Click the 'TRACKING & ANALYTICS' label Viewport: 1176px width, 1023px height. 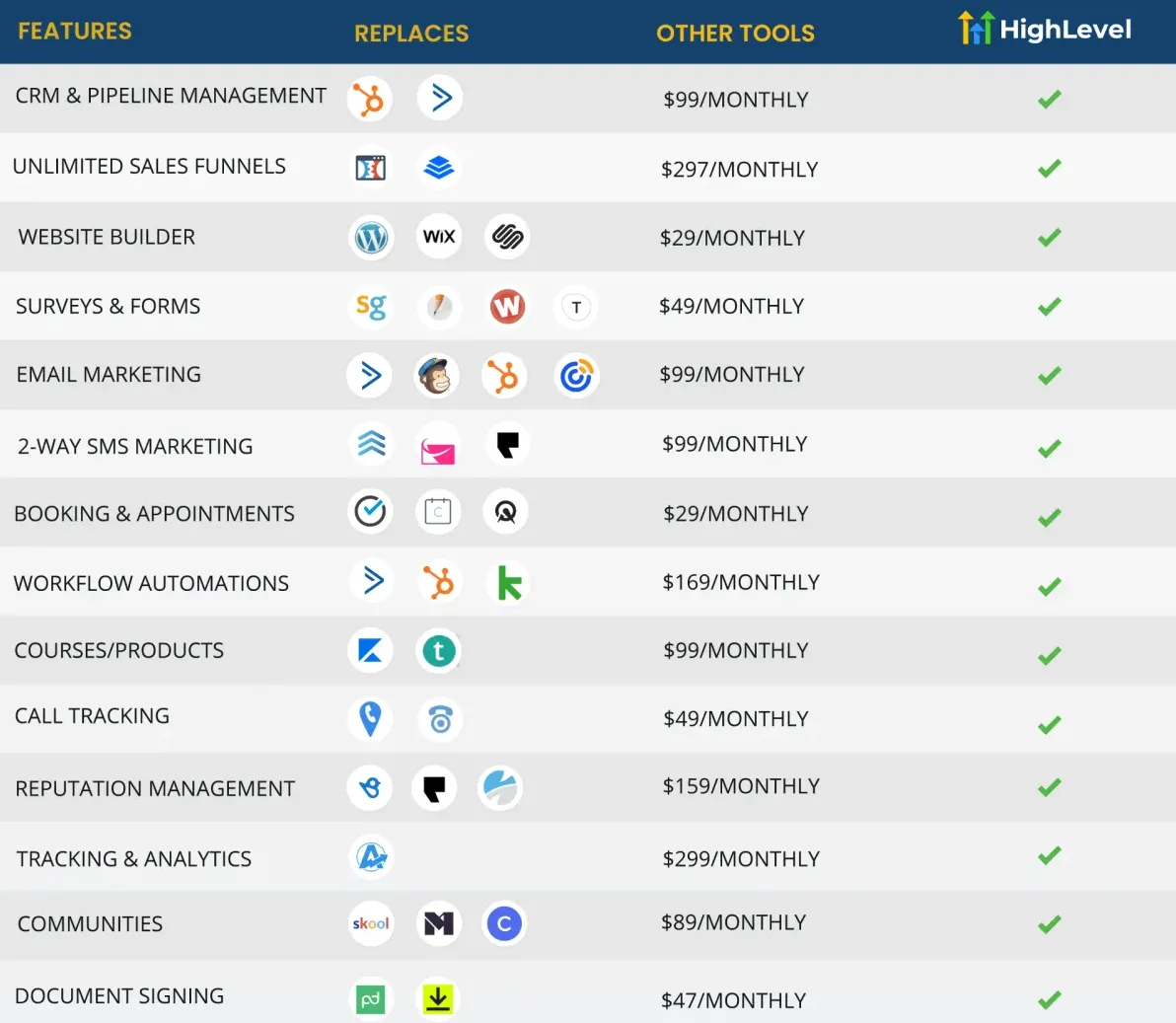(134, 859)
